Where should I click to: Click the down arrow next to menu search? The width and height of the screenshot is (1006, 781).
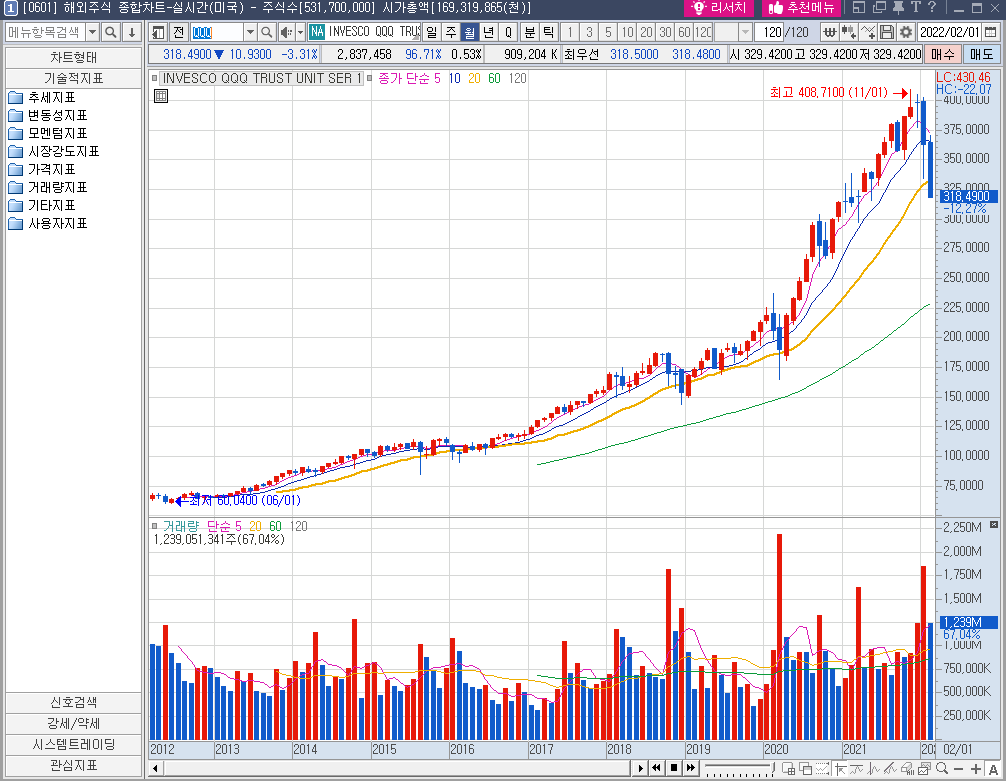tap(132, 32)
